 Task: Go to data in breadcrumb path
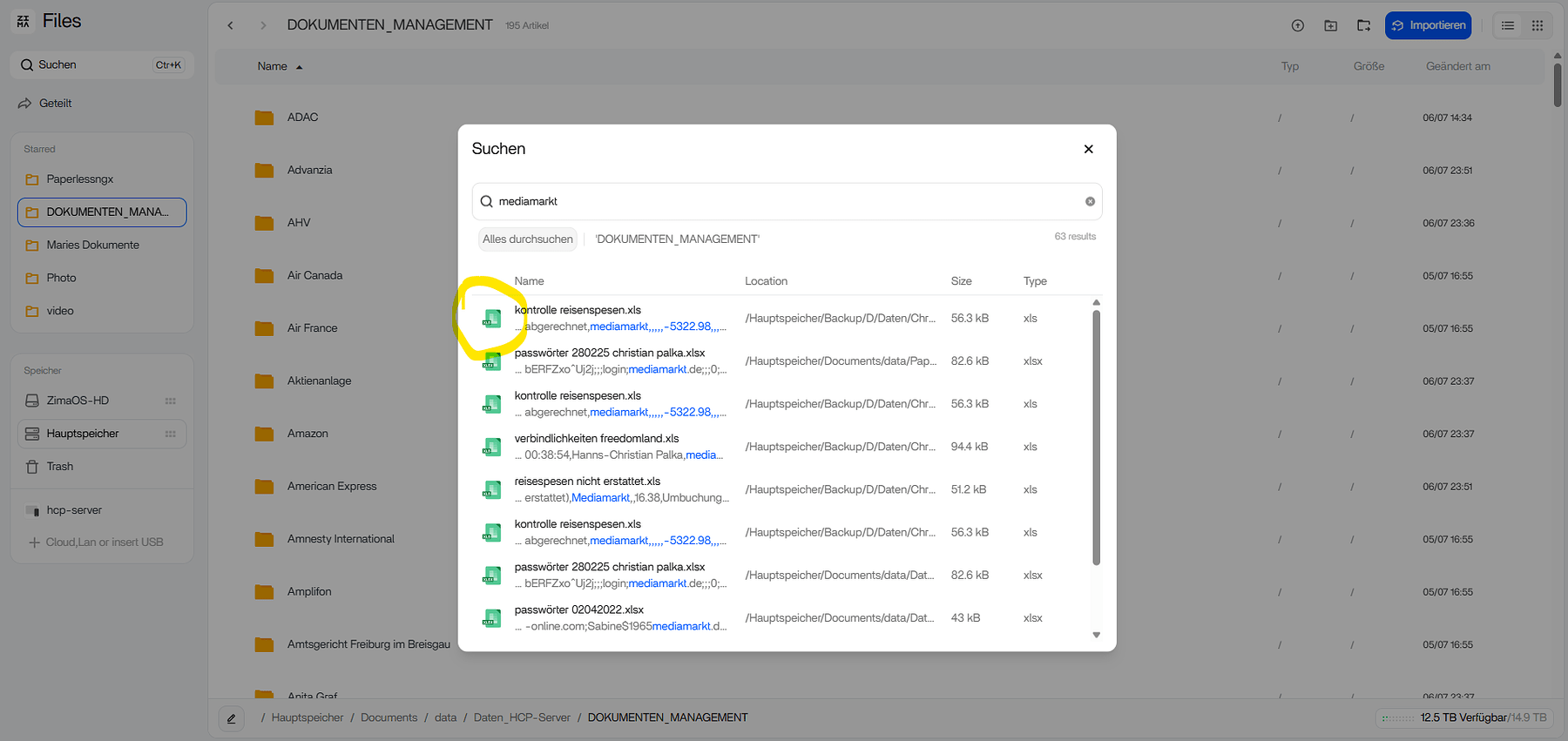coord(445,718)
